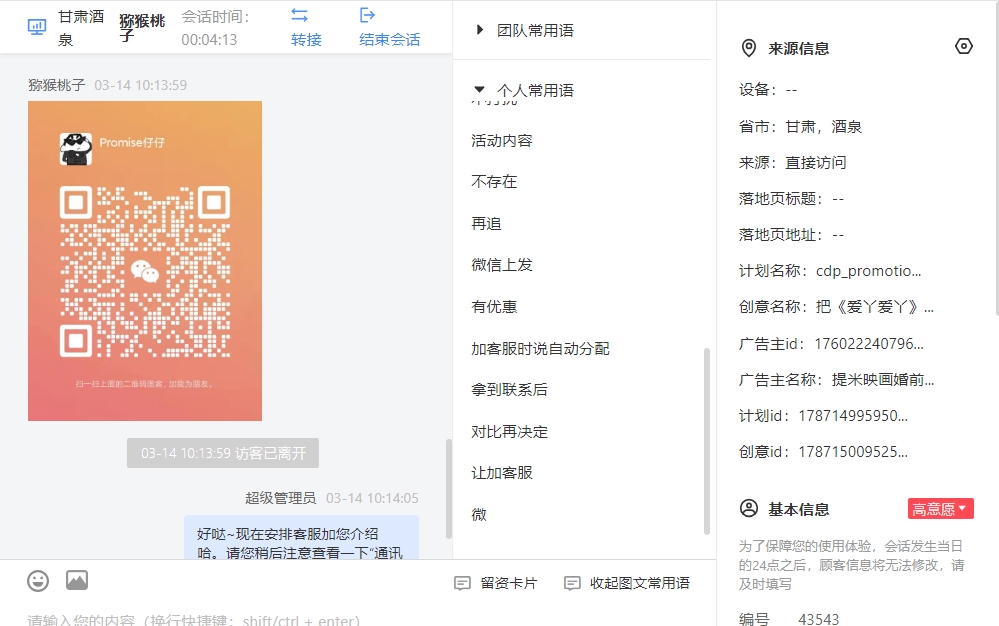
Task: Click 收起图文常用语 to collapse phrases
Action: point(627,583)
